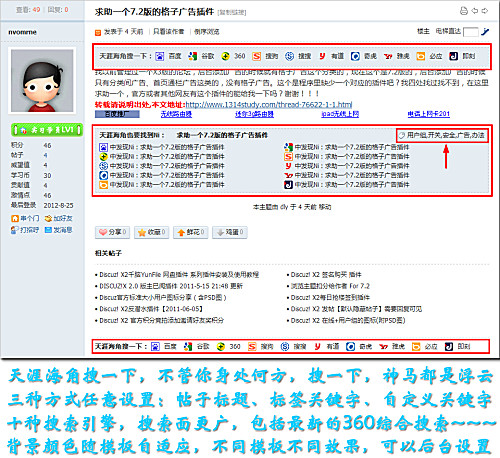Click the 鸡蛋 egg vote button
The width and height of the screenshot is (500, 458).
click(230, 232)
